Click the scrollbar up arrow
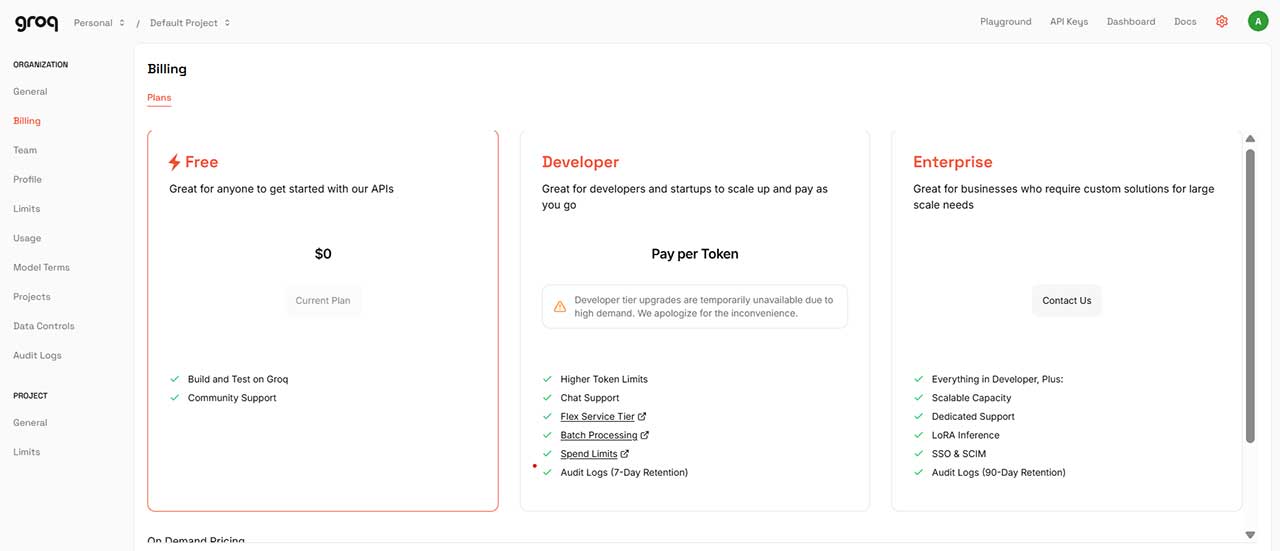The width and height of the screenshot is (1280, 551). pyautogui.click(x=1250, y=138)
